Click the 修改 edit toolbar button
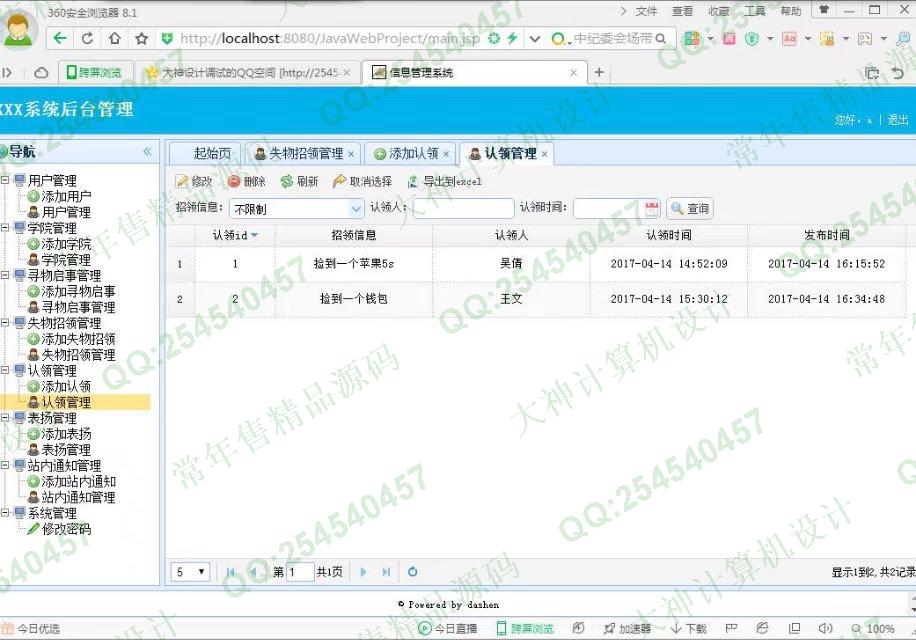 pyautogui.click(x=195, y=182)
